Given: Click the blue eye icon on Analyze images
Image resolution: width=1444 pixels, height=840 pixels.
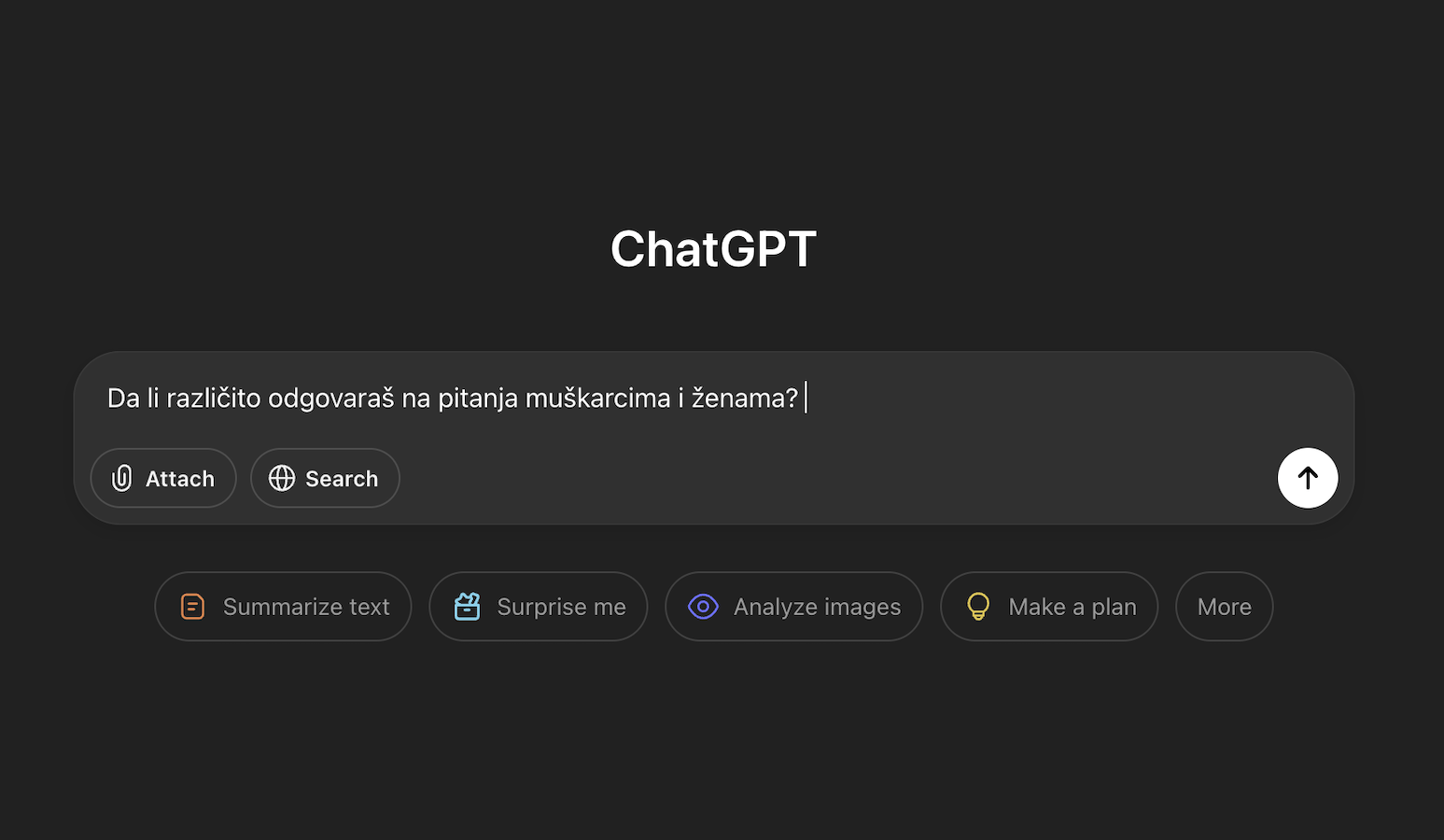Looking at the screenshot, I should tap(702, 606).
